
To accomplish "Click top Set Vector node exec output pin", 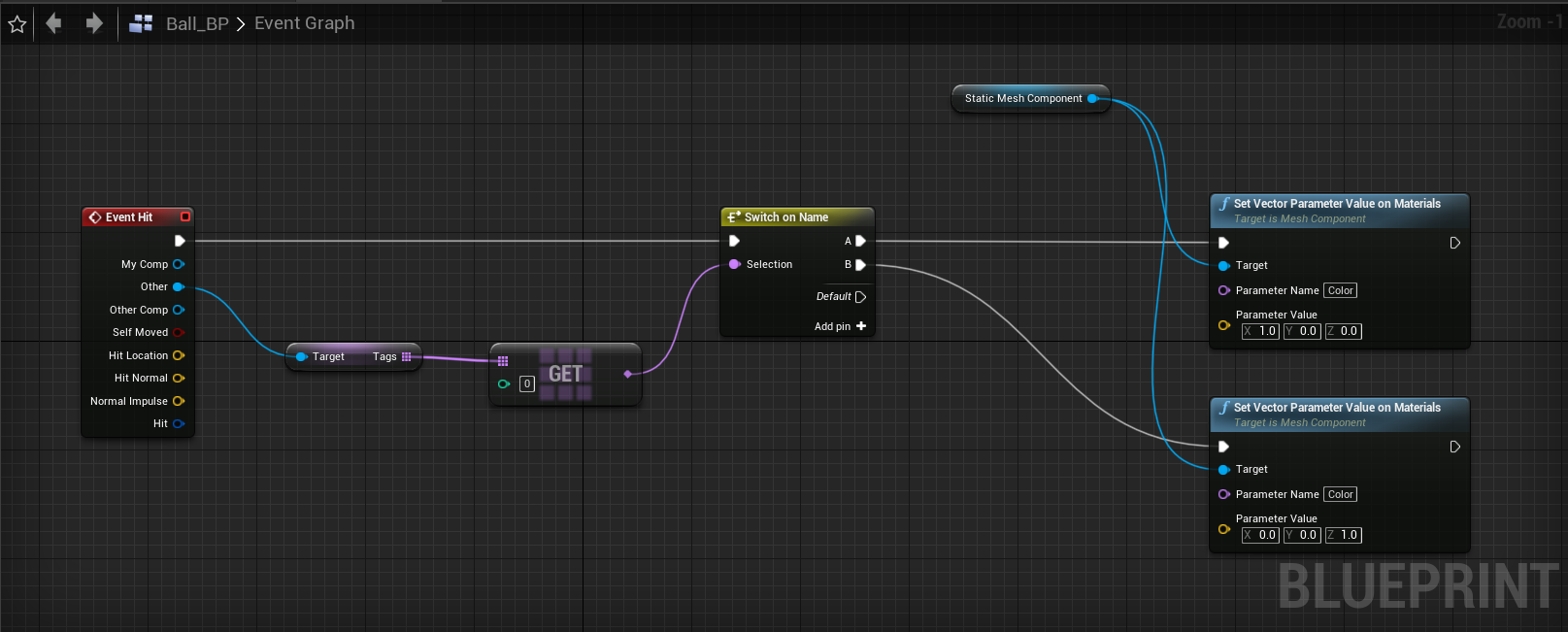I will [1454, 243].
